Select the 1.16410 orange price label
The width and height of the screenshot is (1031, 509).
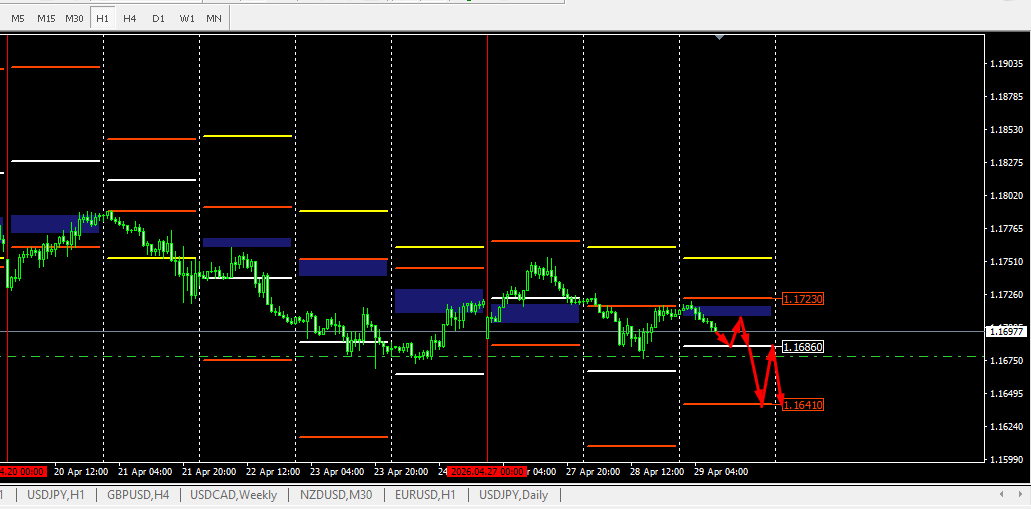tap(803, 405)
